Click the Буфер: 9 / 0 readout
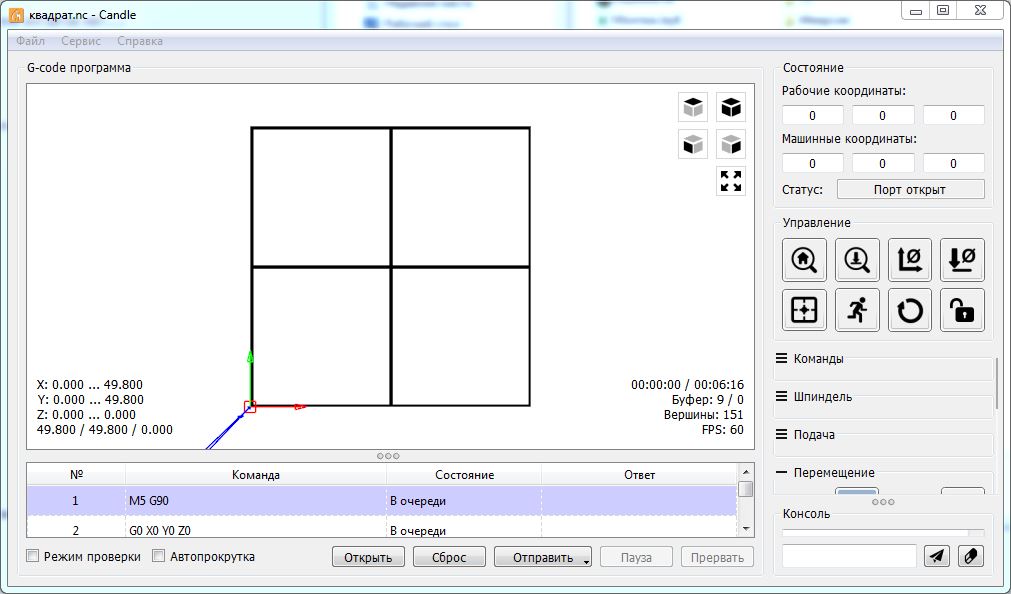The height and width of the screenshot is (594, 1011). pos(707,400)
